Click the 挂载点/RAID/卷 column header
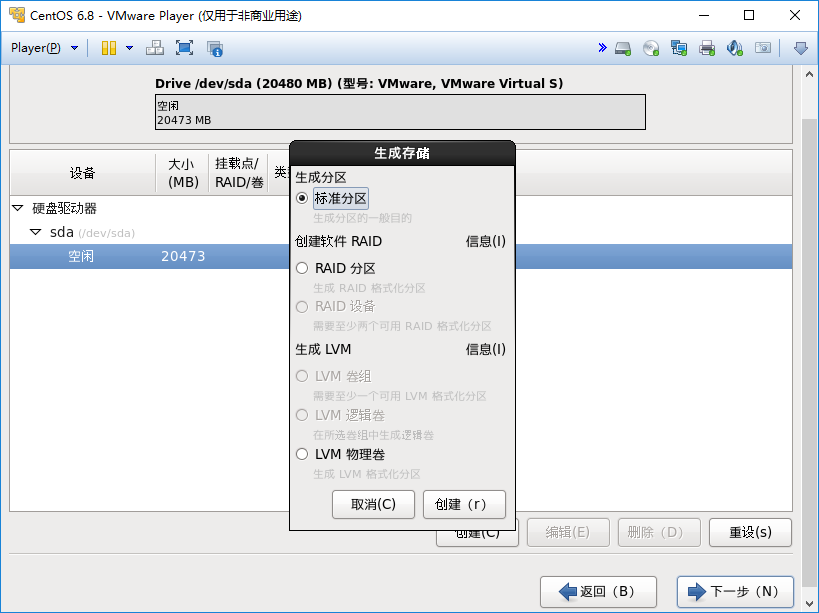Viewport: 819px width, 613px height. pyautogui.click(x=239, y=173)
